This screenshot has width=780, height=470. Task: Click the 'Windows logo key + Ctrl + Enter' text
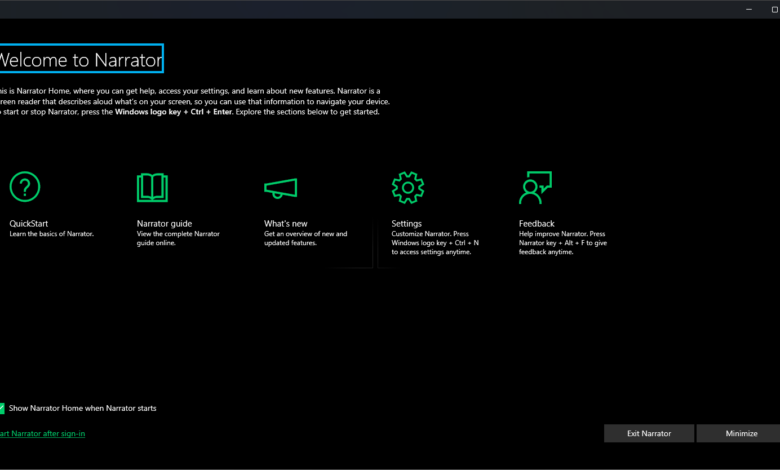click(x=173, y=112)
